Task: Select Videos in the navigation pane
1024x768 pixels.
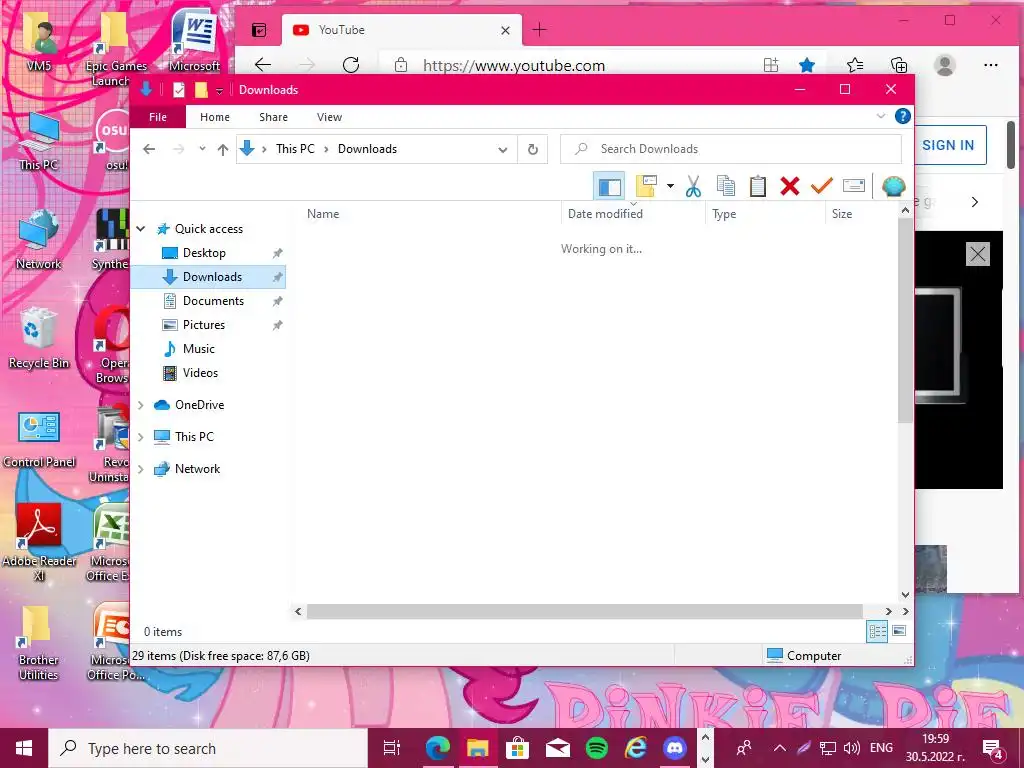Action: point(200,373)
